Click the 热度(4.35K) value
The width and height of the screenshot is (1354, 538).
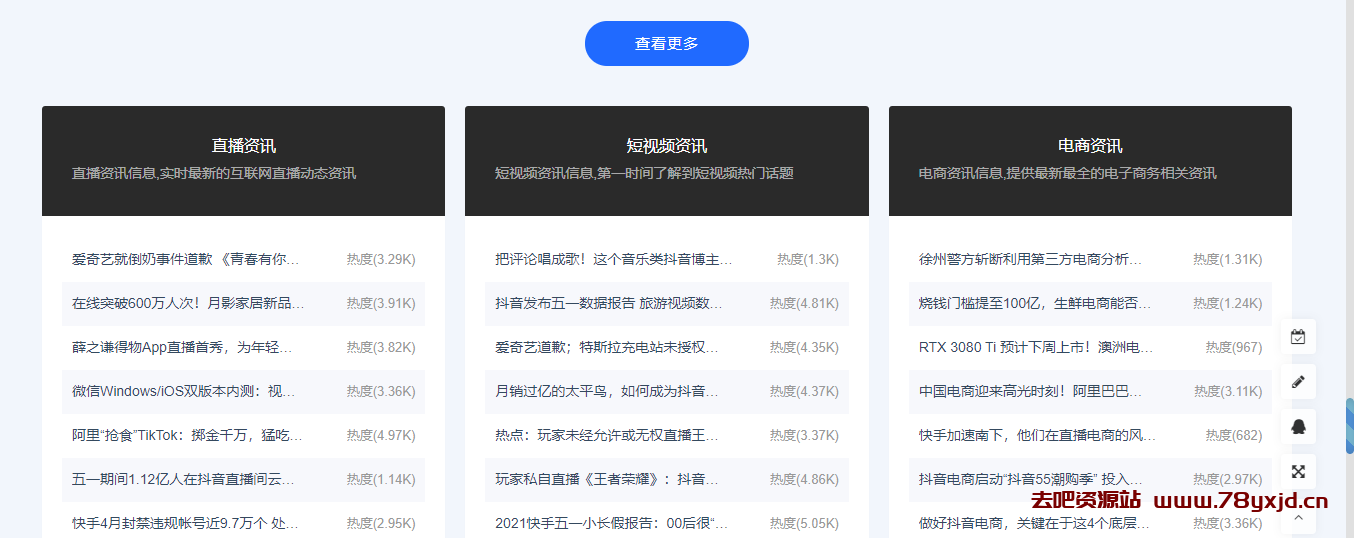pos(804,347)
